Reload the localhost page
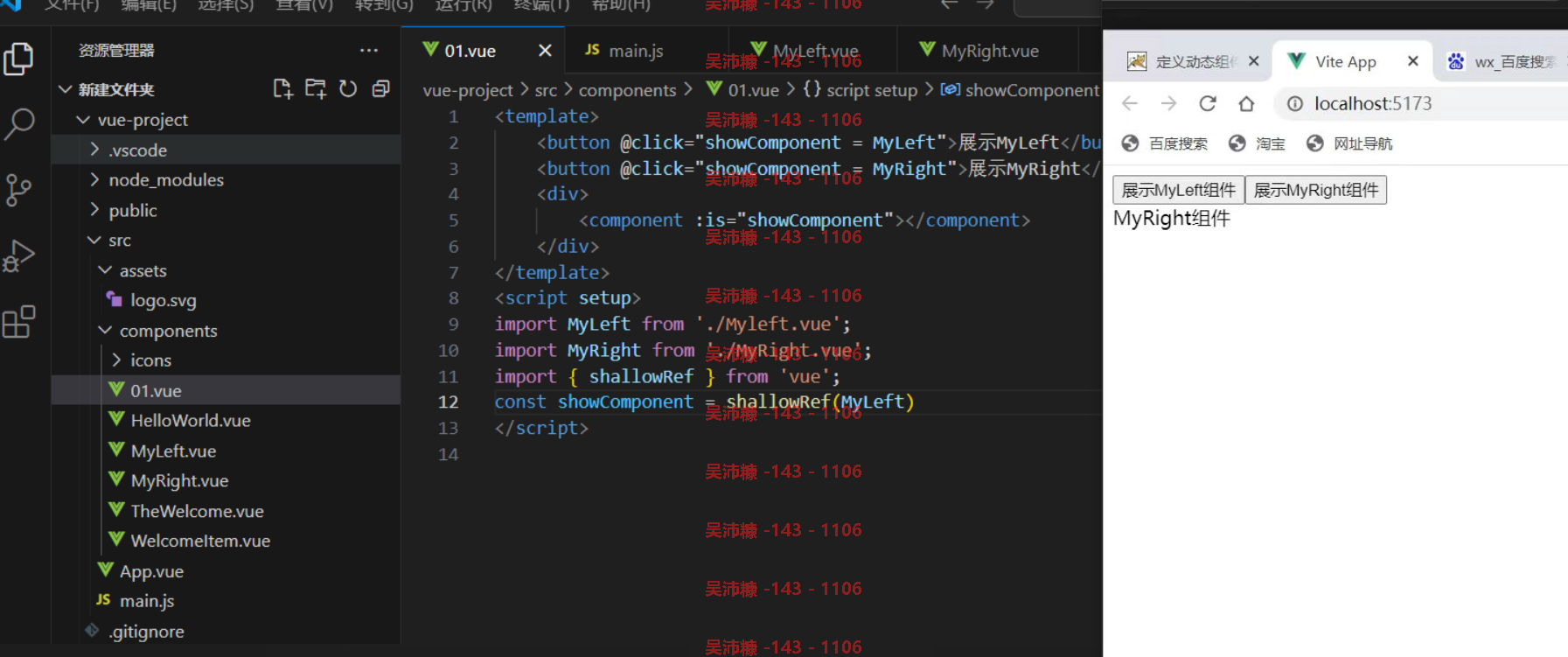Viewport: 1568px width, 657px height. point(1208,103)
